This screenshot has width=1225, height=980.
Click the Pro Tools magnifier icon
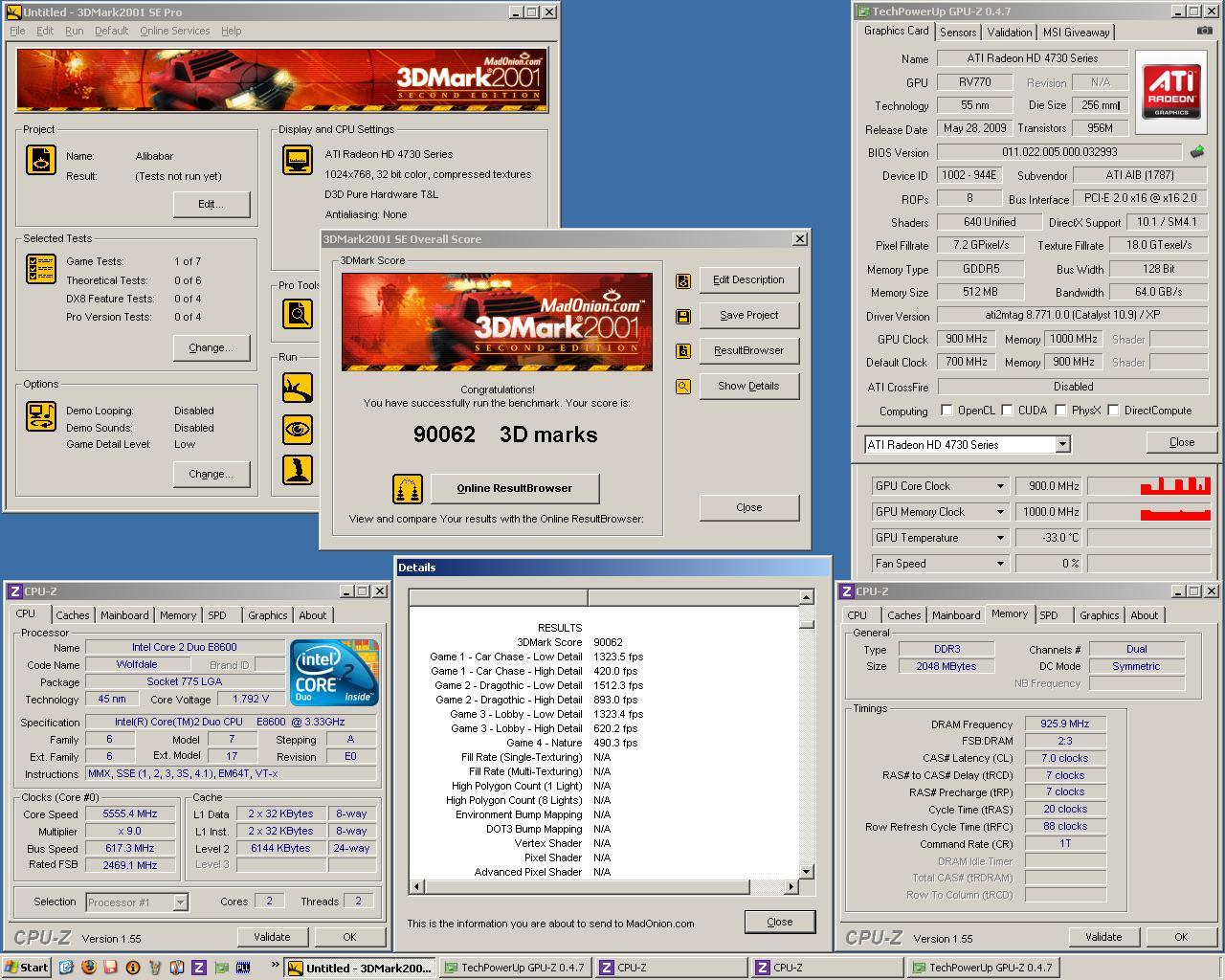coord(298,313)
